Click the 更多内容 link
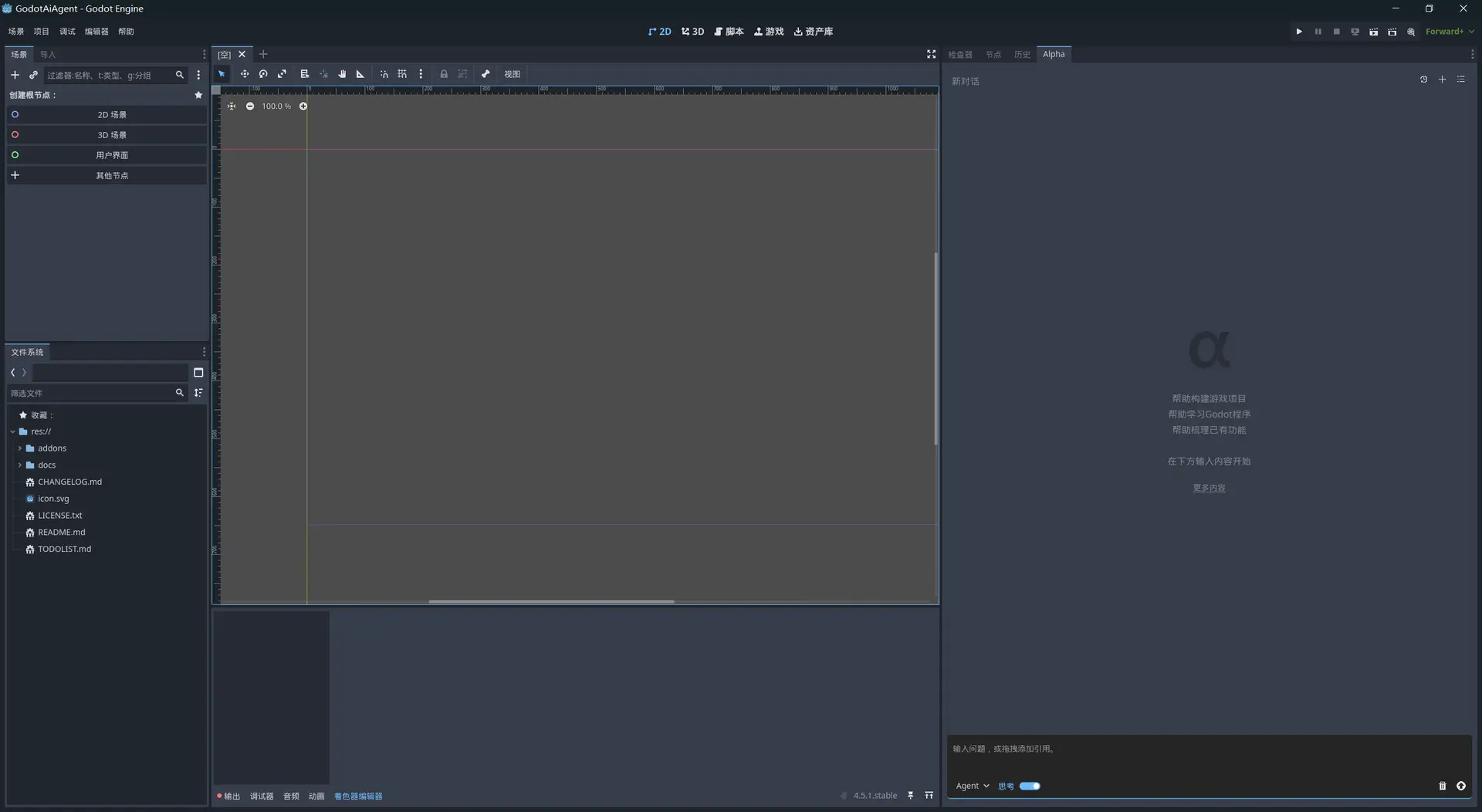 (1209, 488)
